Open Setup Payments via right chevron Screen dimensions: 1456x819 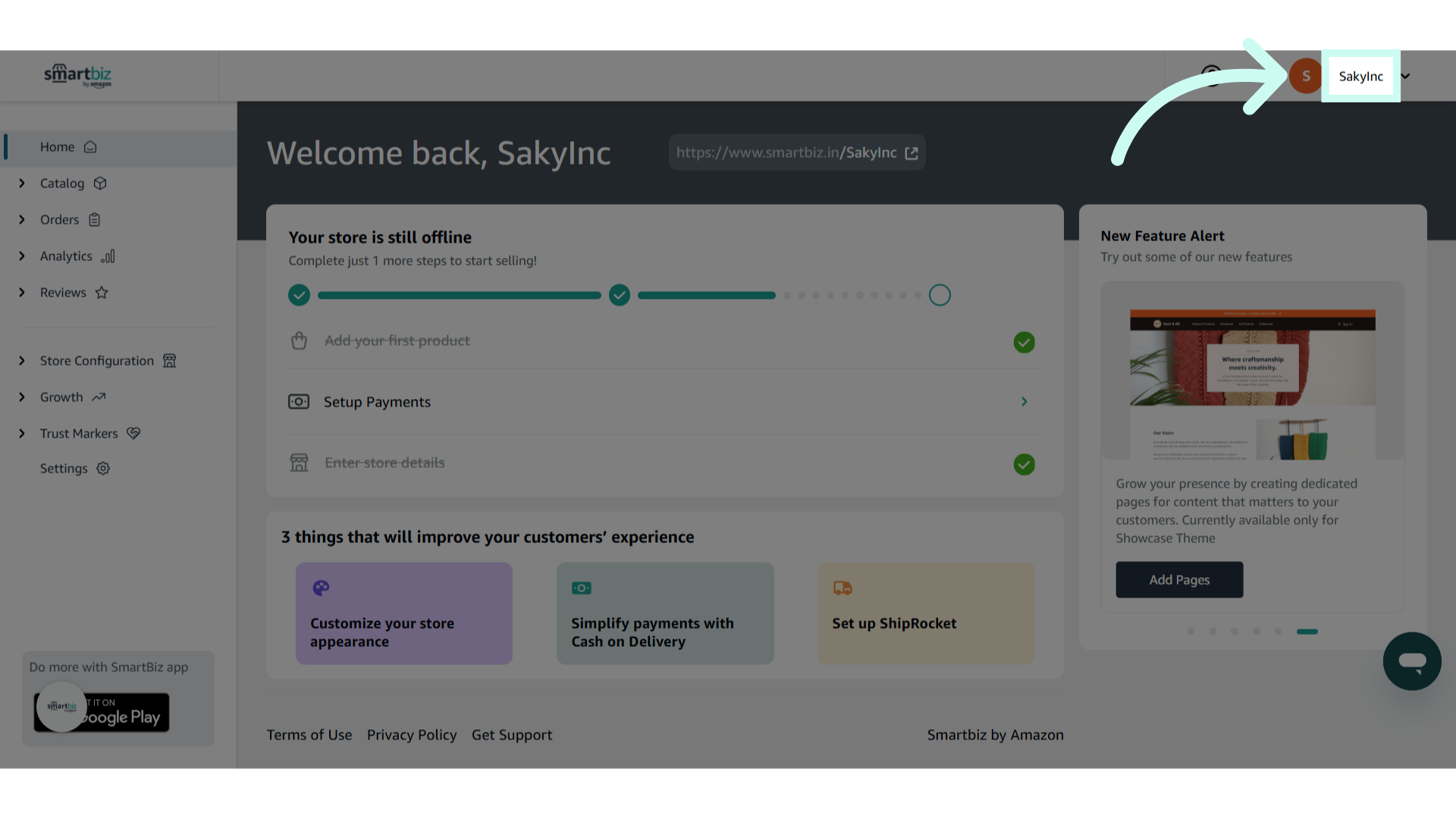click(1024, 402)
